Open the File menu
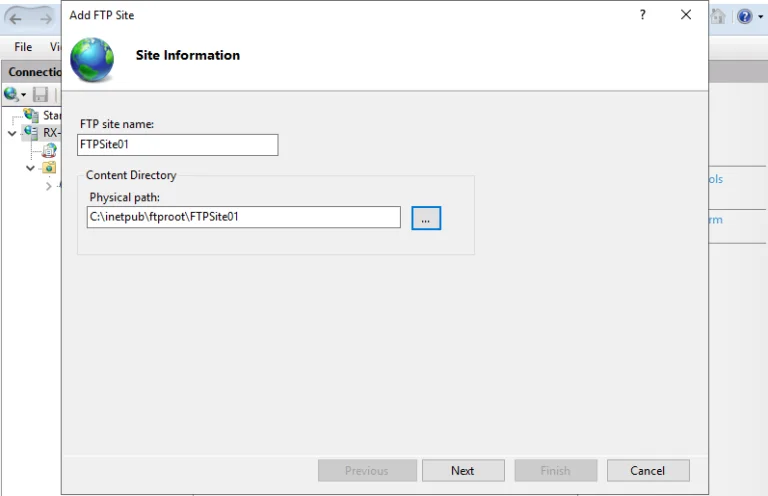768x496 pixels. [x=23, y=47]
